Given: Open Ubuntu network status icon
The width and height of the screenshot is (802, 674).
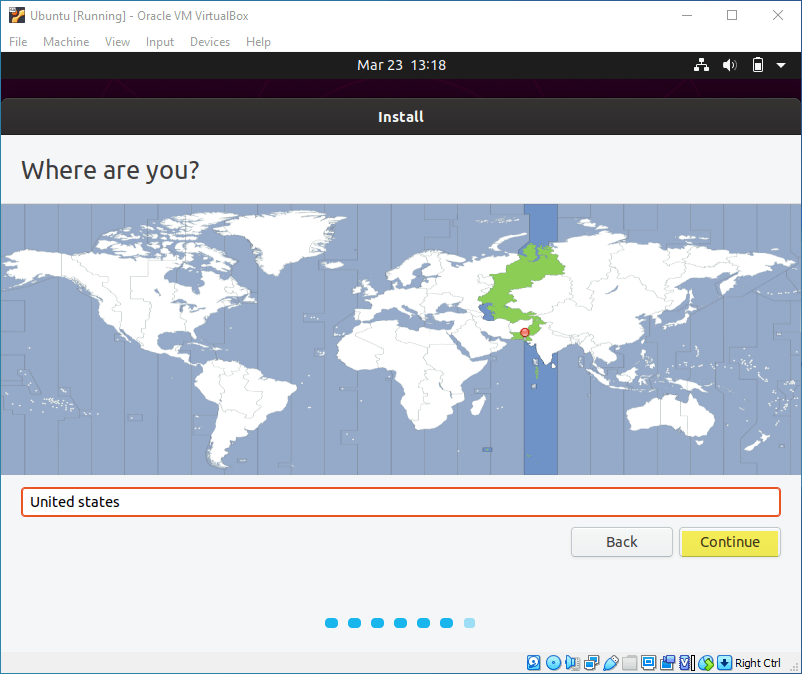Looking at the screenshot, I should pyautogui.click(x=701, y=65).
